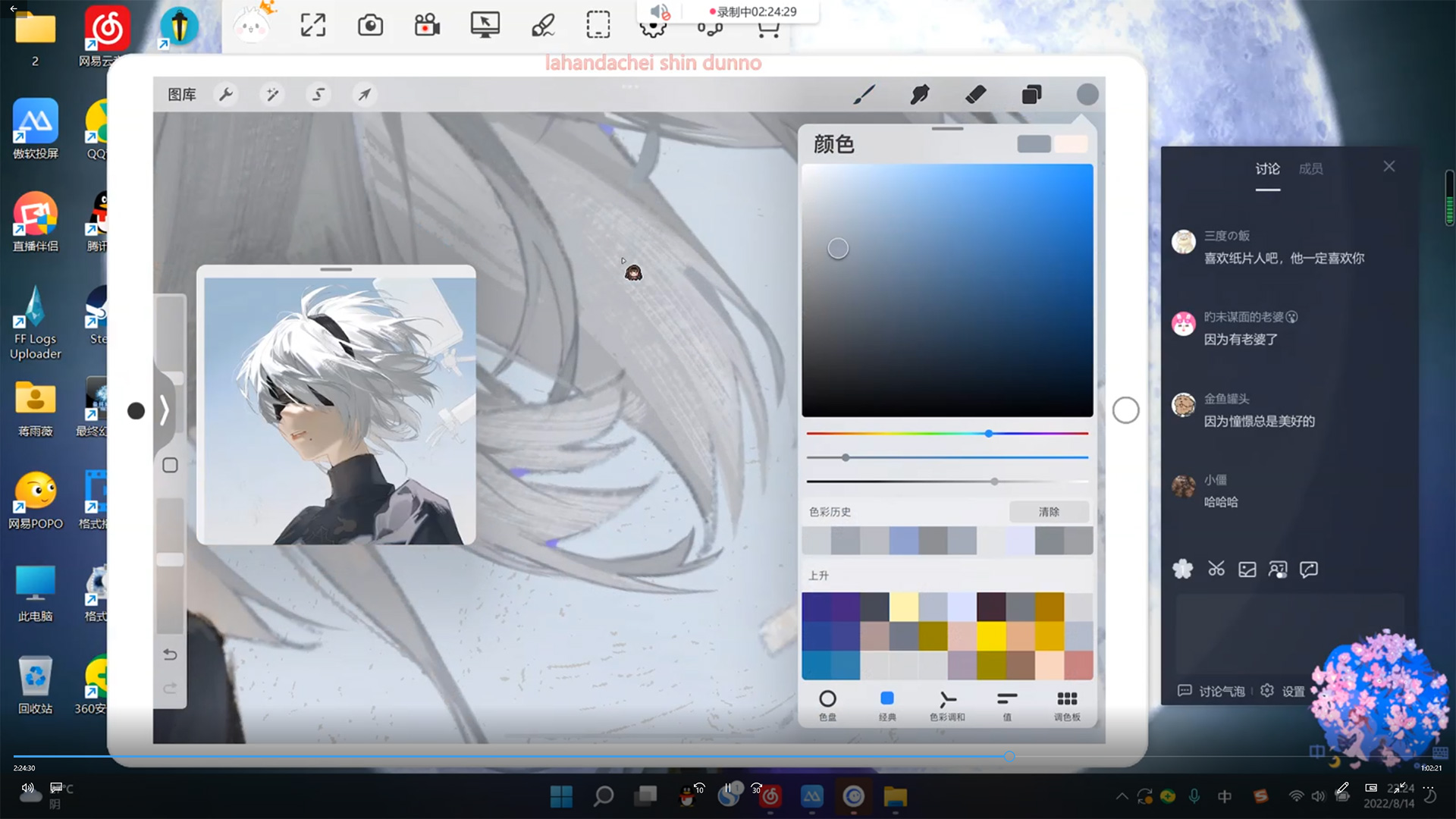
Task: Switch to 色盘 disc color mode
Action: click(x=827, y=704)
